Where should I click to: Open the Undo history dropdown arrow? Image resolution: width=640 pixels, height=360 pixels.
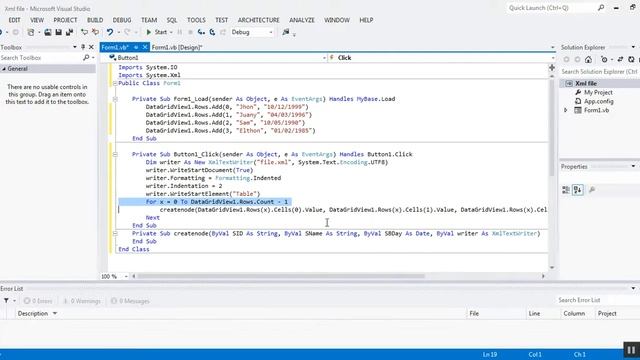(118, 32)
